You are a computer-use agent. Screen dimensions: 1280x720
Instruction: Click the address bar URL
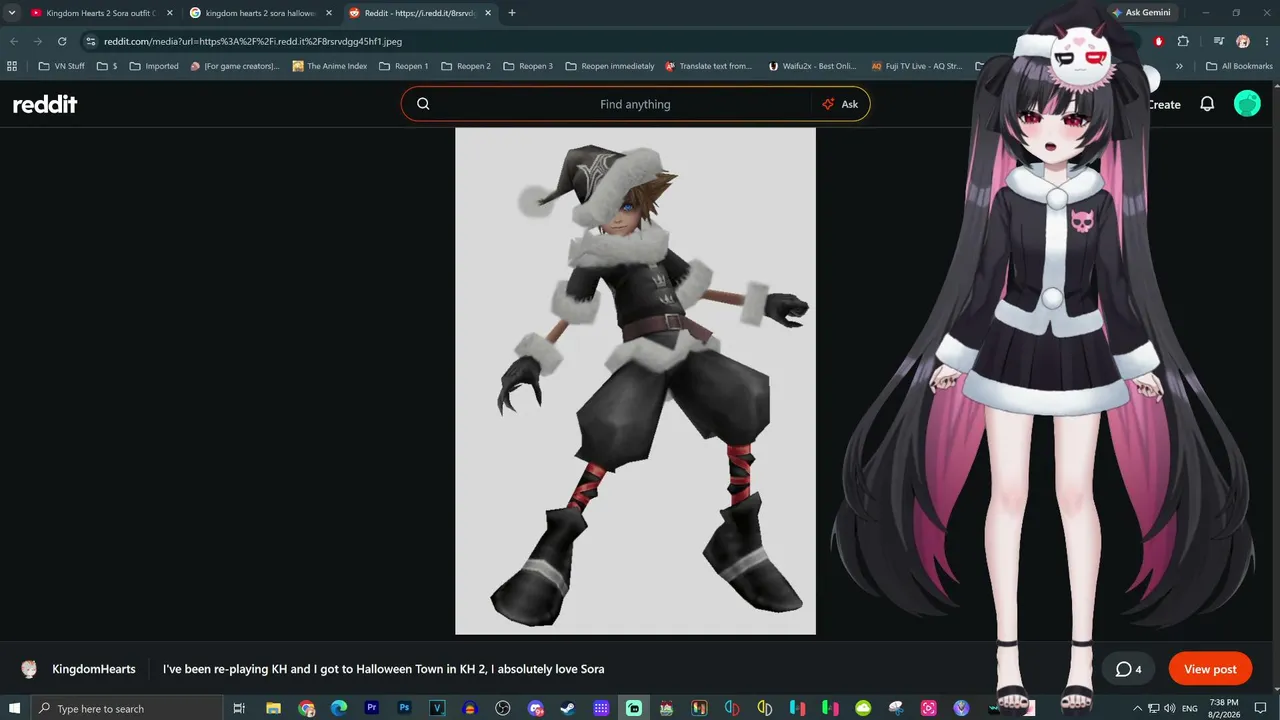point(253,42)
